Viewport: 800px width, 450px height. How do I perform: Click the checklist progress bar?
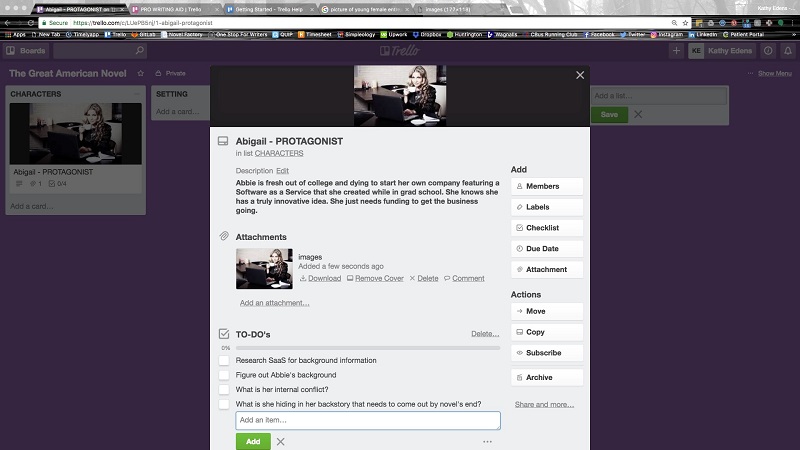pyautogui.click(x=368, y=348)
